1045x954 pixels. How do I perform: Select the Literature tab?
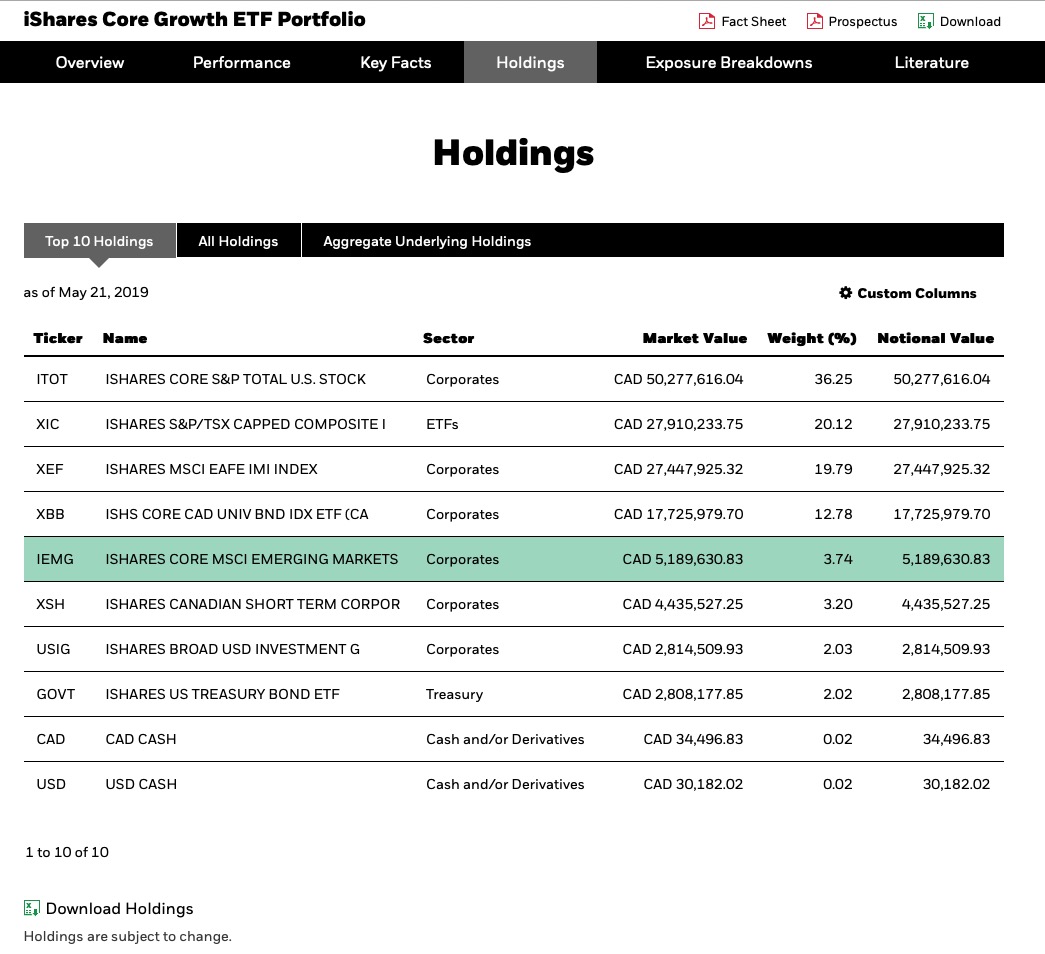click(x=931, y=62)
